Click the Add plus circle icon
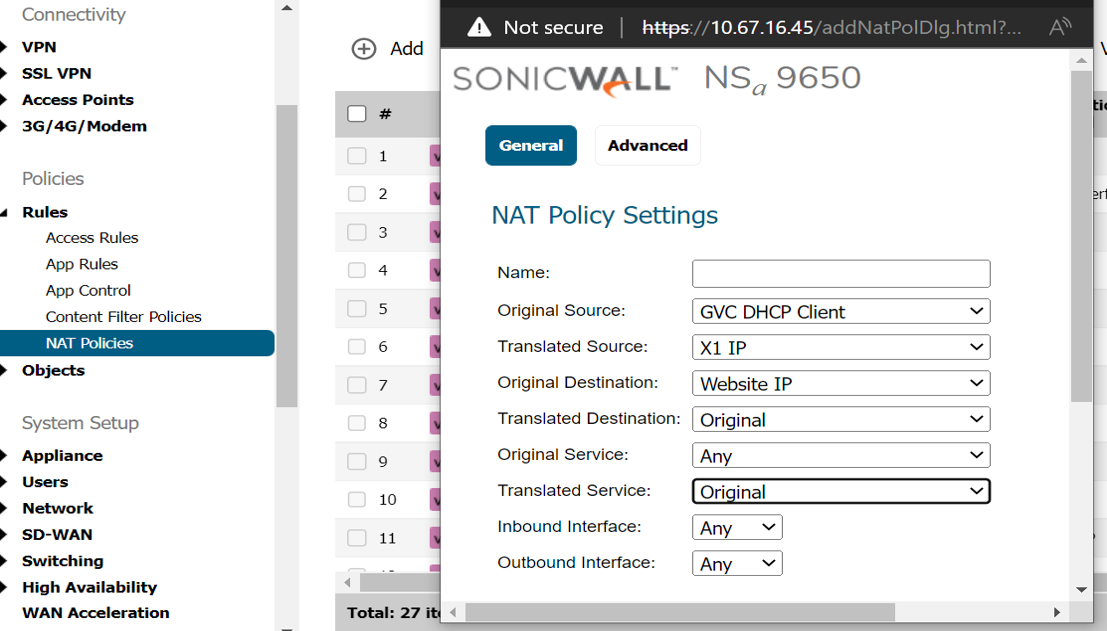This screenshot has width=1107, height=631. tap(364, 49)
